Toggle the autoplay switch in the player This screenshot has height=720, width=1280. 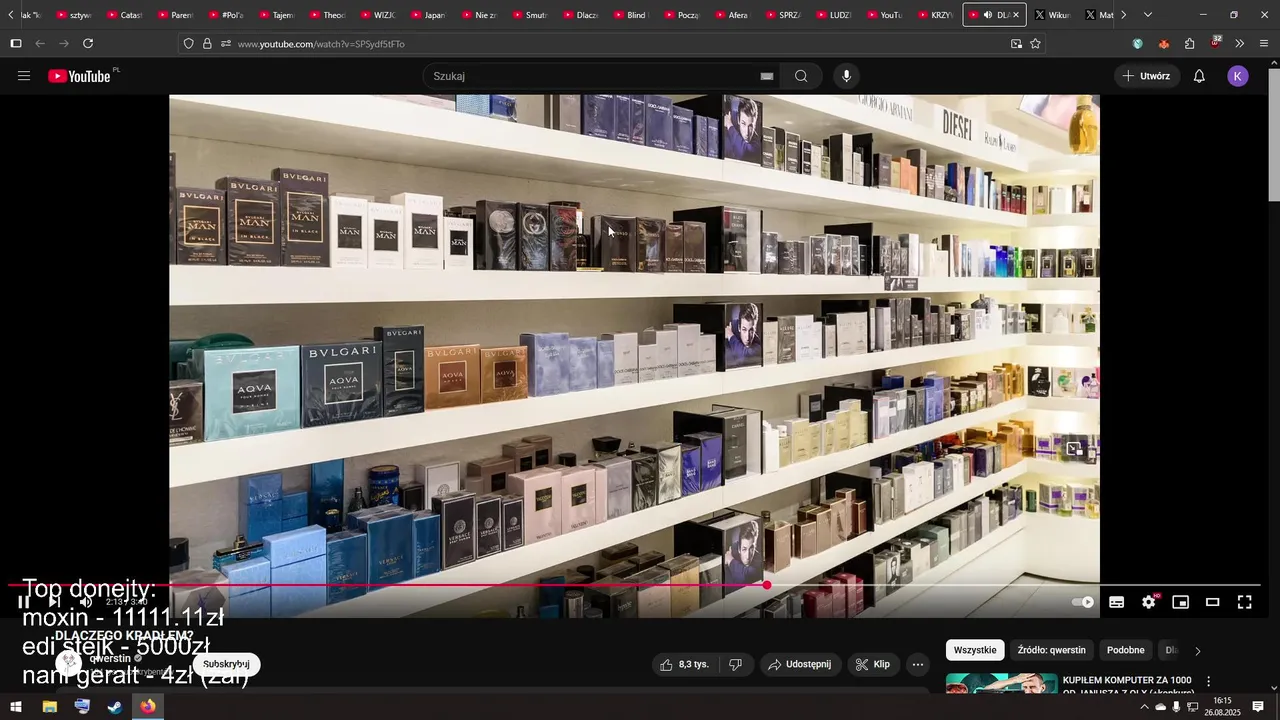pyautogui.click(x=1083, y=602)
